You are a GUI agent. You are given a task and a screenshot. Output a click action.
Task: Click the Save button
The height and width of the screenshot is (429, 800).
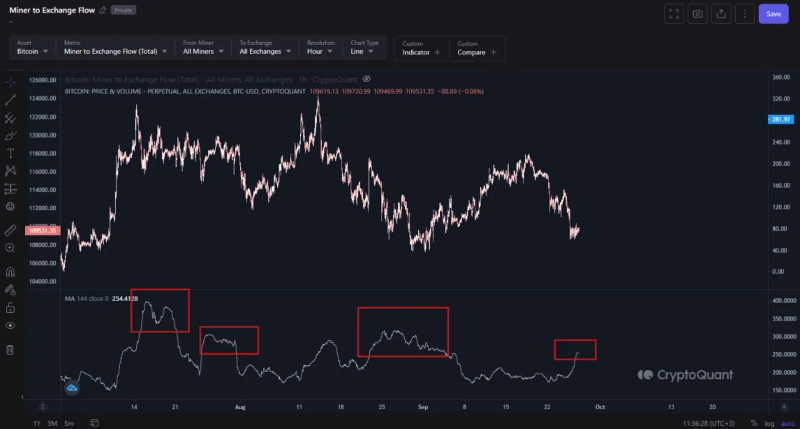(x=773, y=14)
